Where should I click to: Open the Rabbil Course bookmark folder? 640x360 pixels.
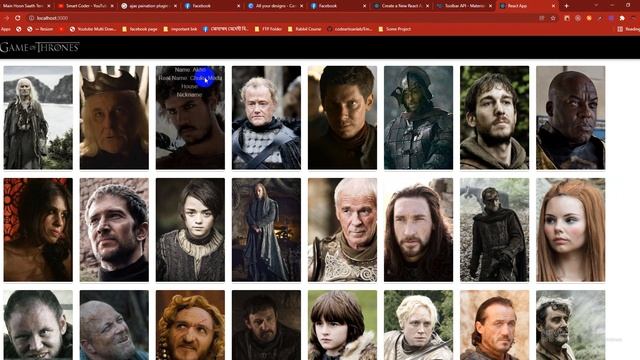click(304, 29)
